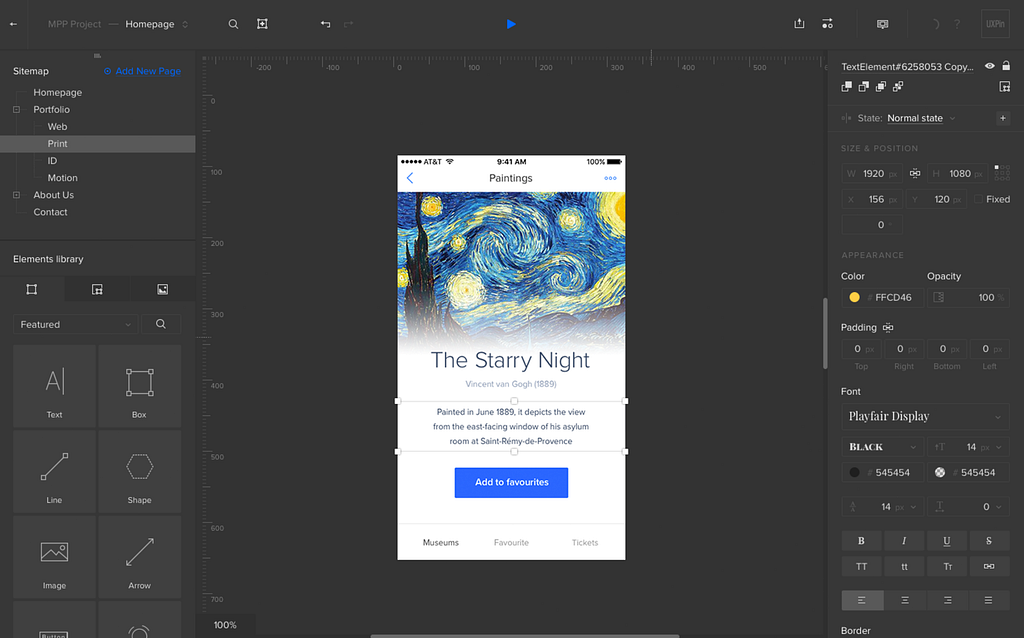The image size is (1024, 638).
Task: Click the fit-to-frame icon beside search
Action: pyautogui.click(x=263, y=24)
